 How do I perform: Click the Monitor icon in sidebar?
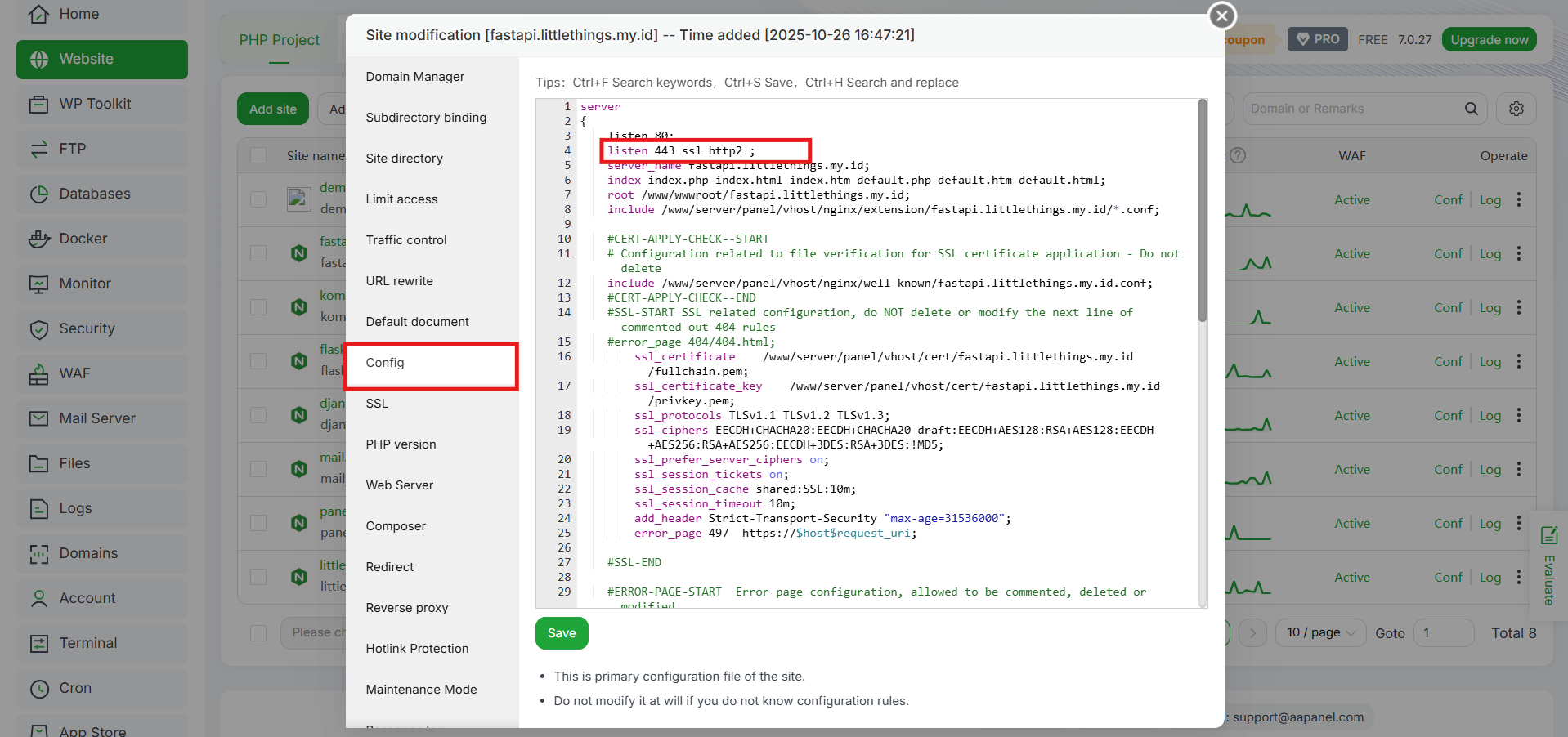pos(38,284)
